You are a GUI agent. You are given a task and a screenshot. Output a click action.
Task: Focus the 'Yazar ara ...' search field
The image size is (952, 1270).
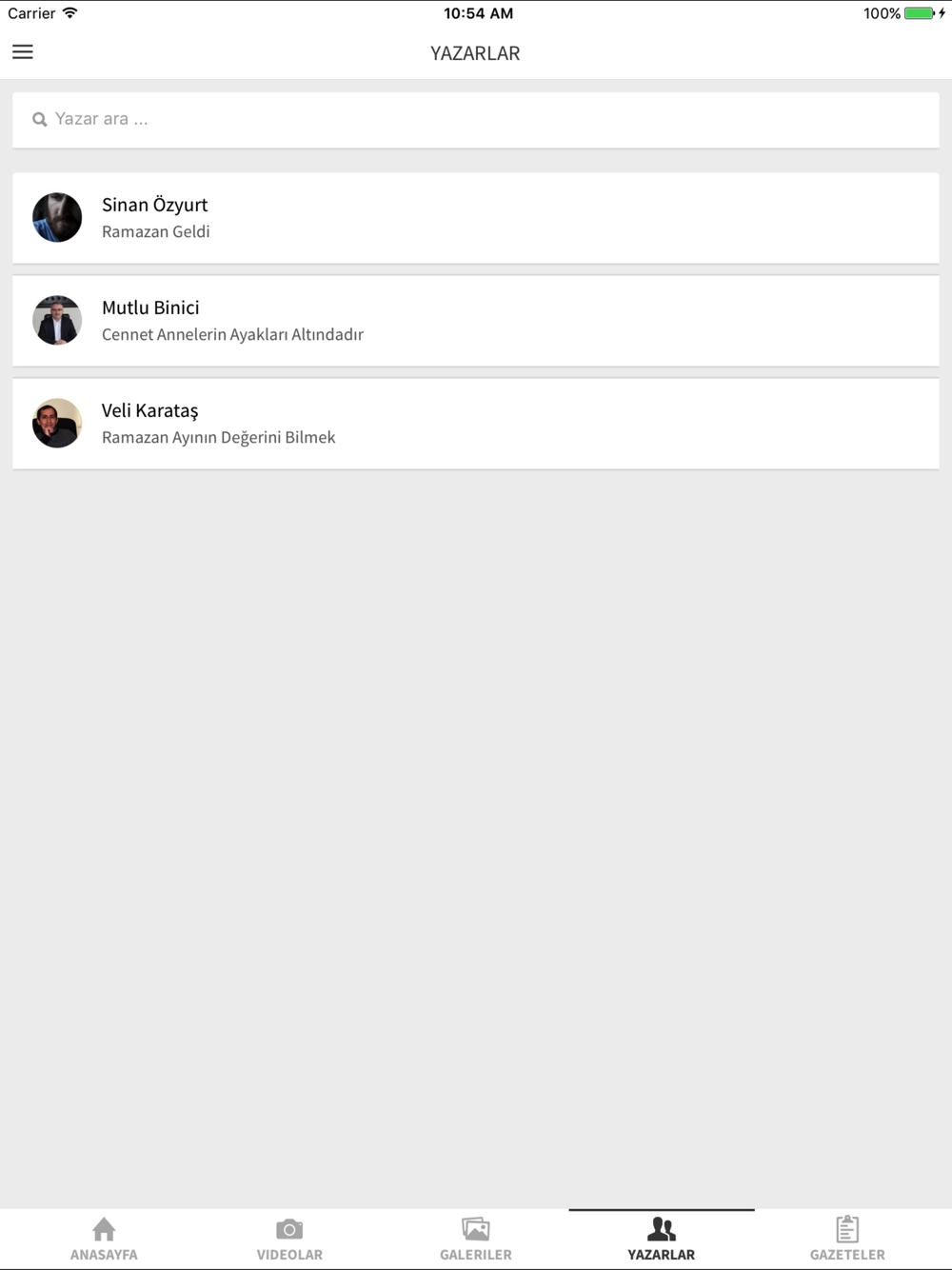(x=476, y=120)
